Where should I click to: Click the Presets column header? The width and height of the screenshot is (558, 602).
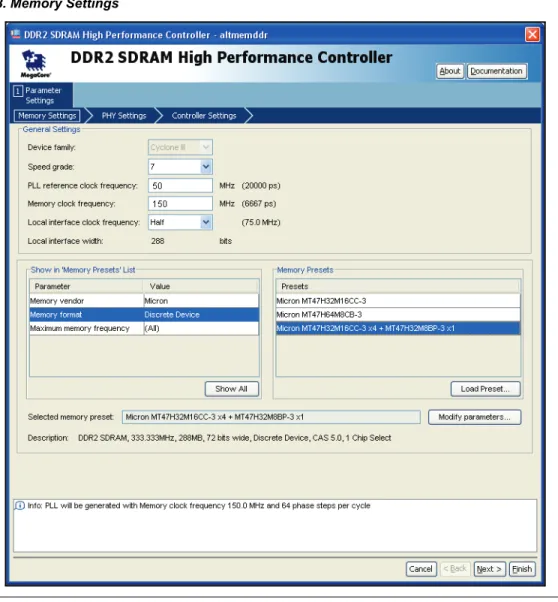[x=398, y=286]
